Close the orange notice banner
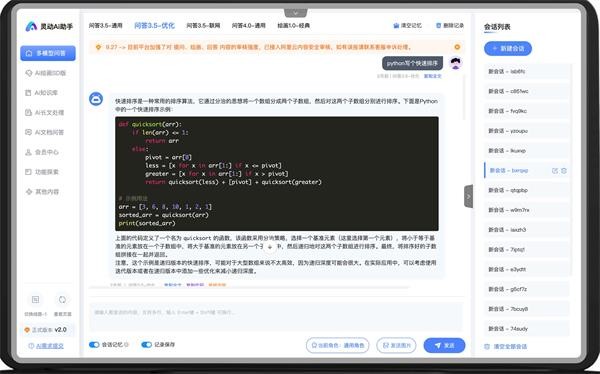 [x=457, y=47]
